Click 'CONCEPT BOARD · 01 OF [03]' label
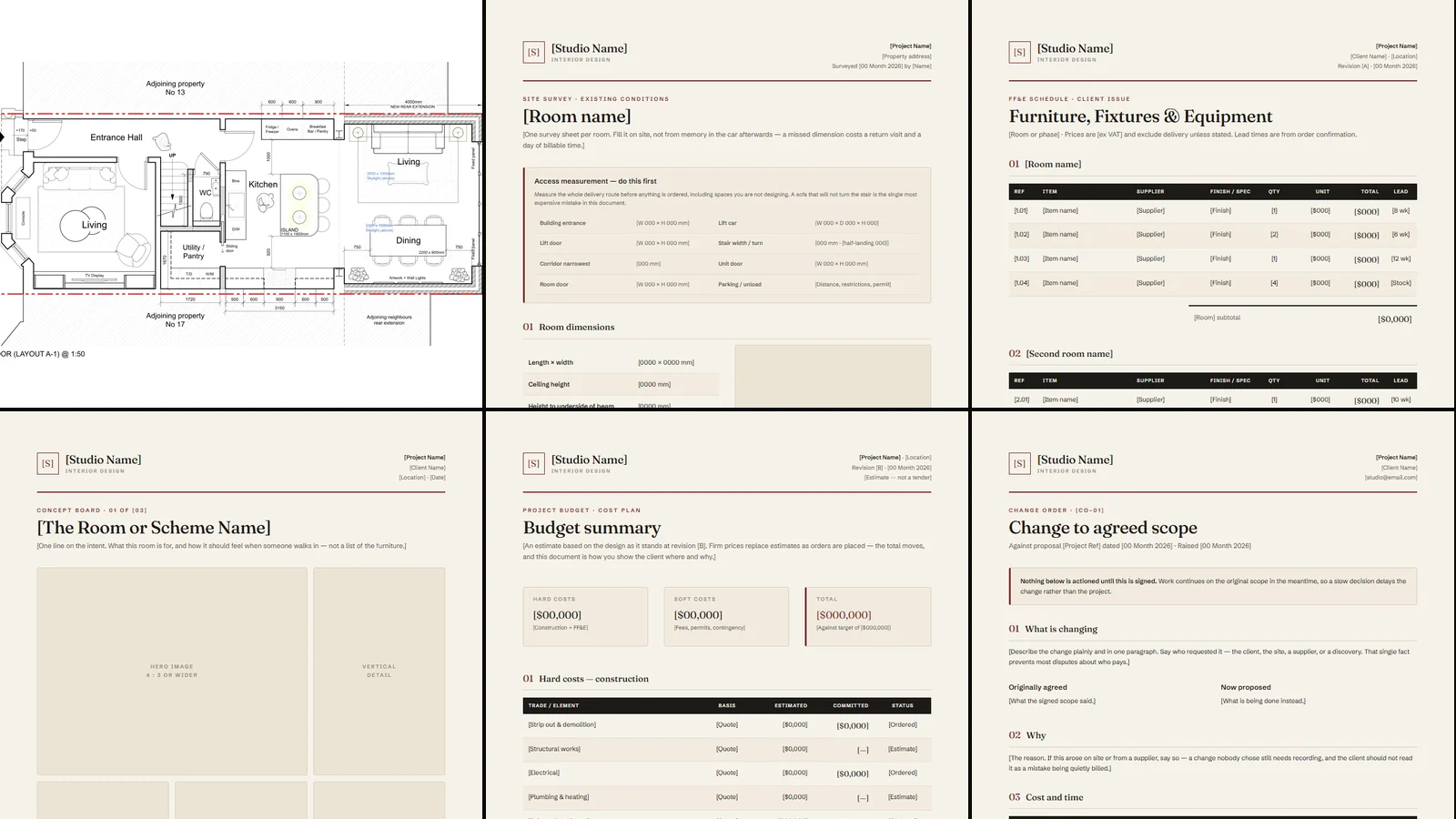This screenshot has height=819, width=1456. tap(92, 511)
